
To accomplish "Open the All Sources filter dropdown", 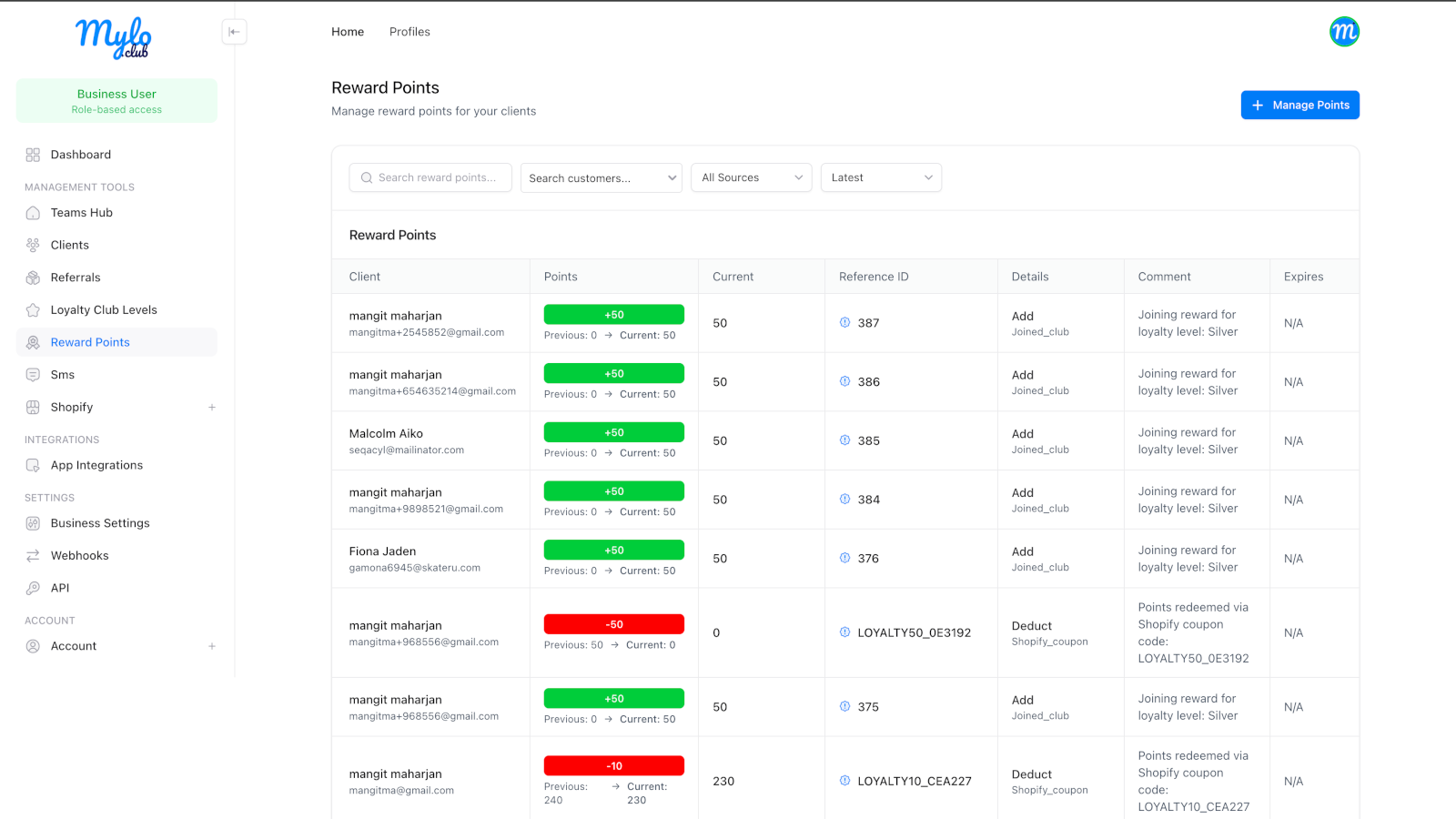I will pyautogui.click(x=751, y=178).
